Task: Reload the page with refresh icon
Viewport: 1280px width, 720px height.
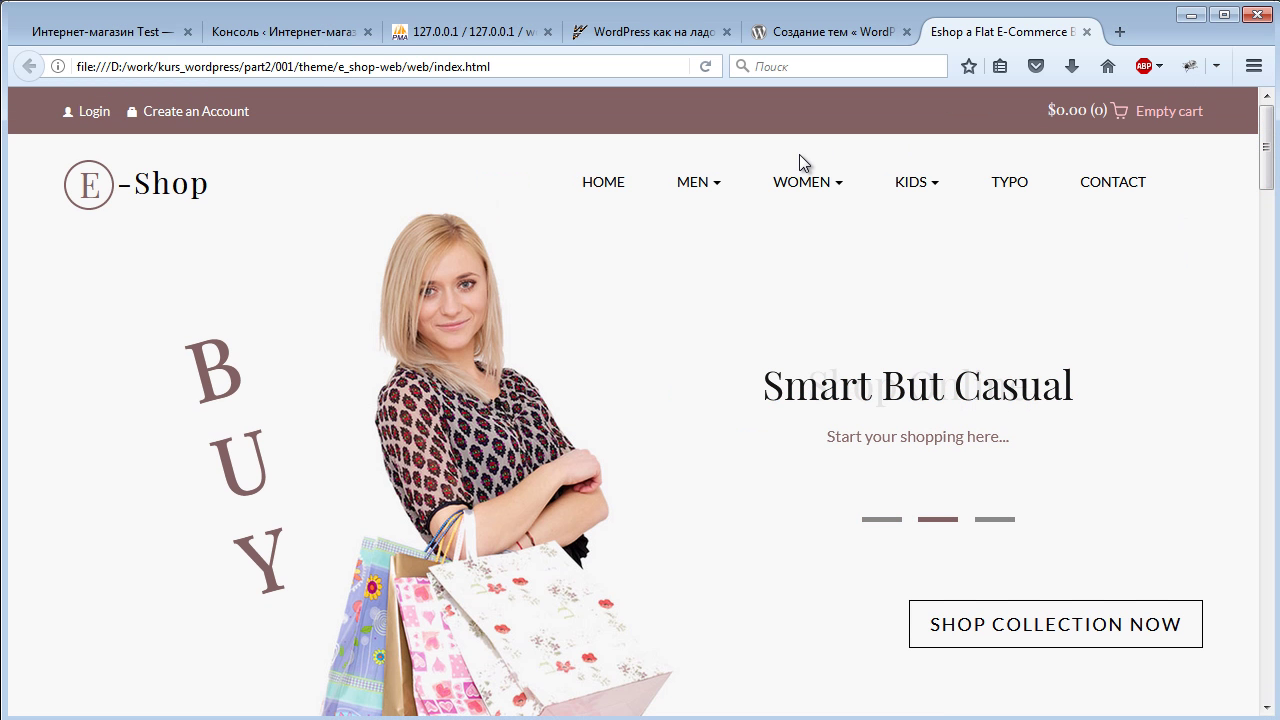Action: click(x=705, y=66)
